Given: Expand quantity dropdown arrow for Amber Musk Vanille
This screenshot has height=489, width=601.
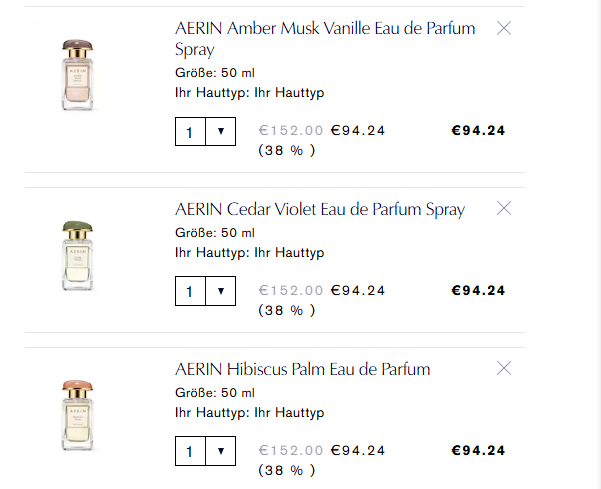Looking at the screenshot, I should [220, 131].
